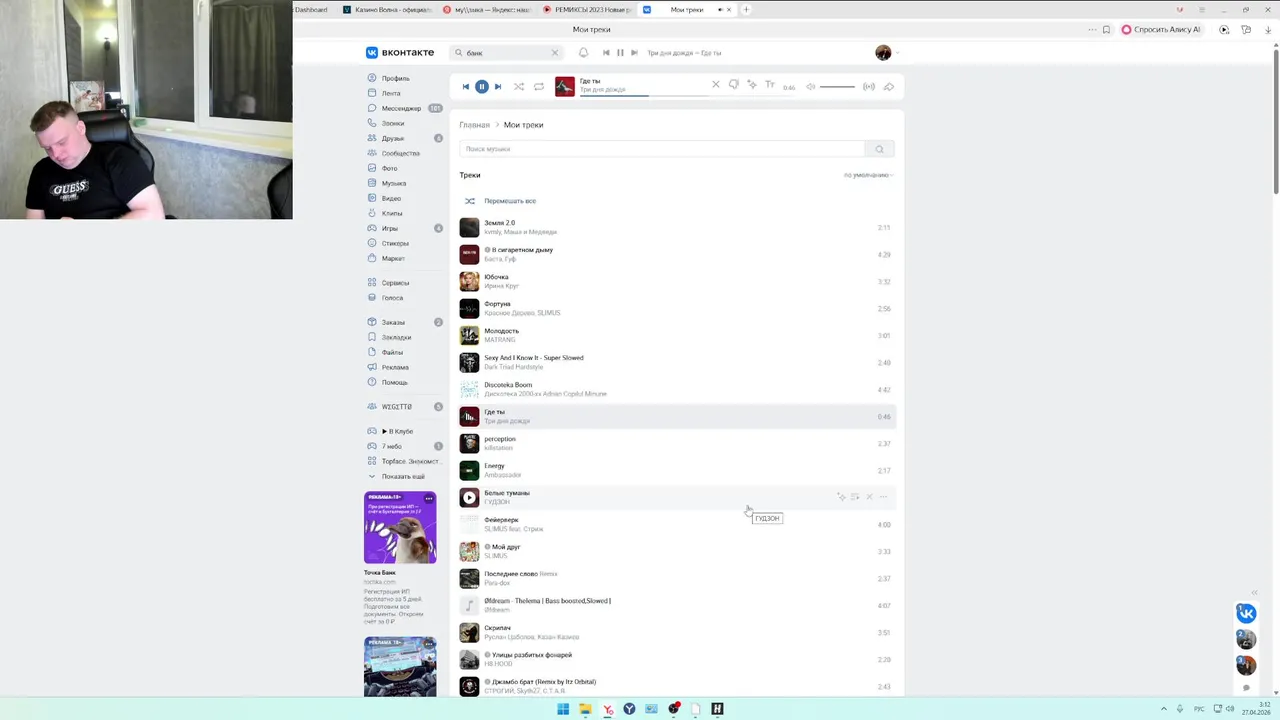Mute audio with the speaker icon

810,87
